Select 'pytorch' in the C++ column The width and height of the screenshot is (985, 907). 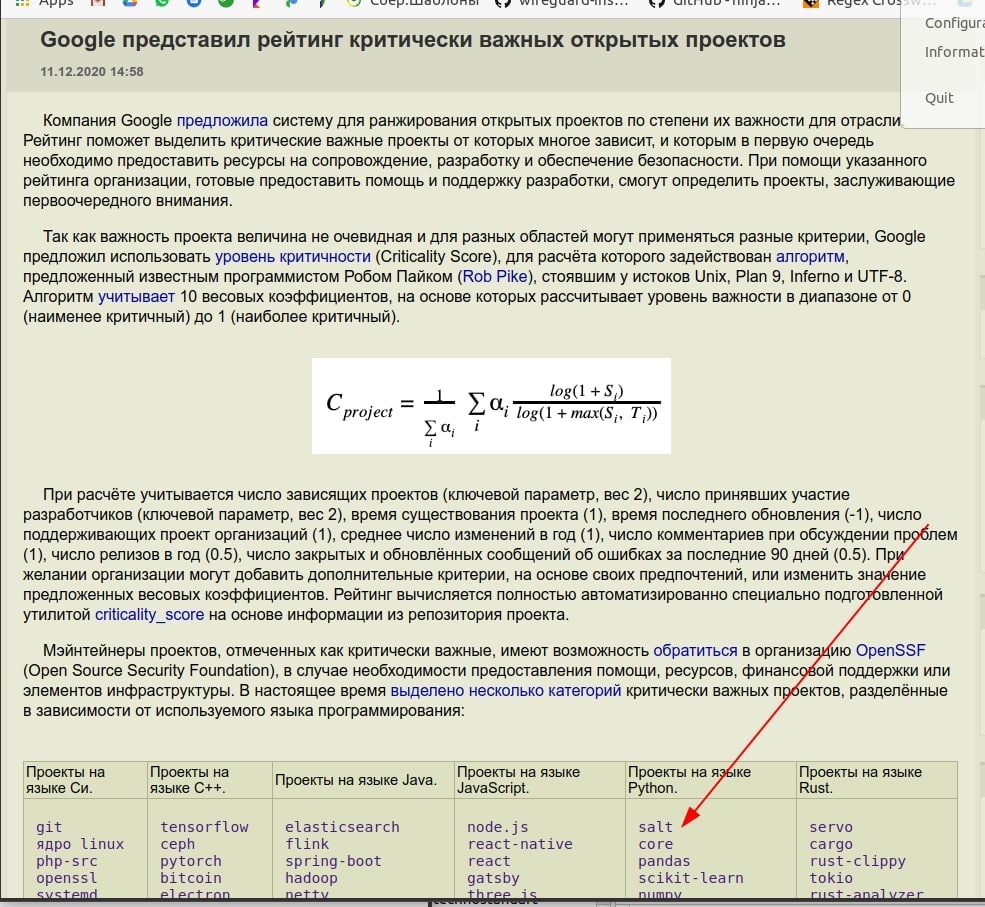190,861
